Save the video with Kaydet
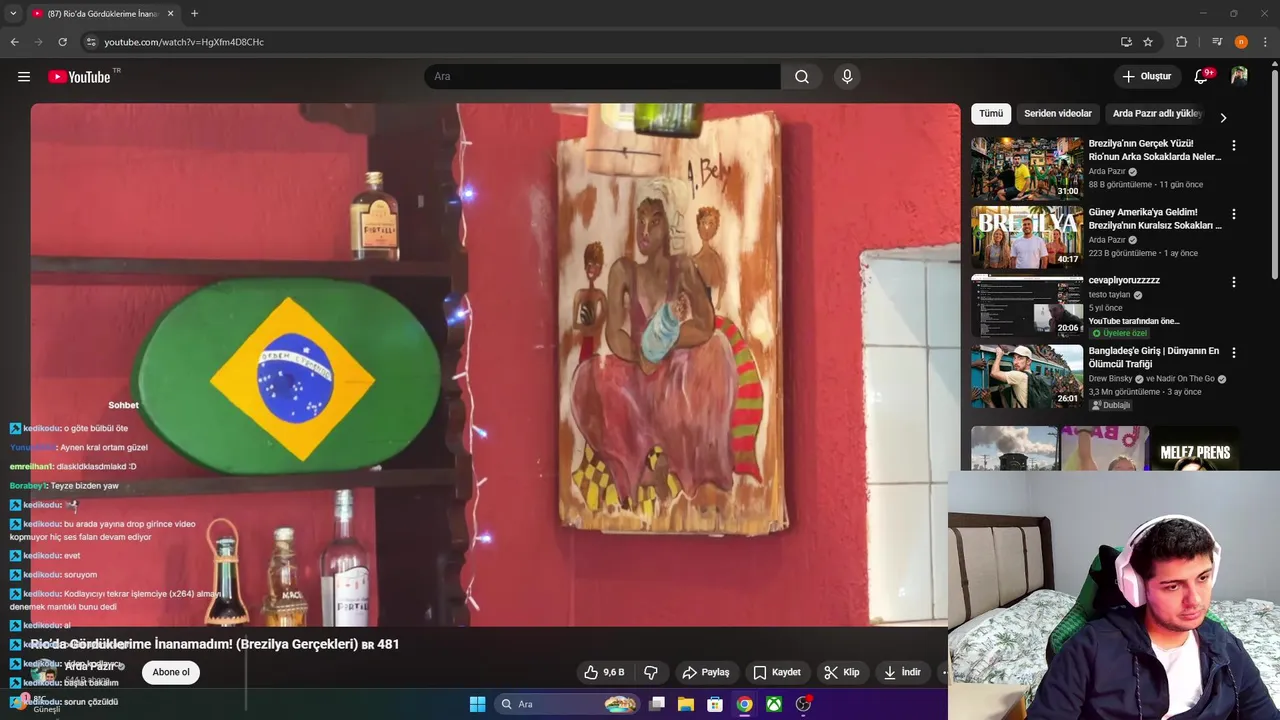1280x720 pixels. coord(777,672)
